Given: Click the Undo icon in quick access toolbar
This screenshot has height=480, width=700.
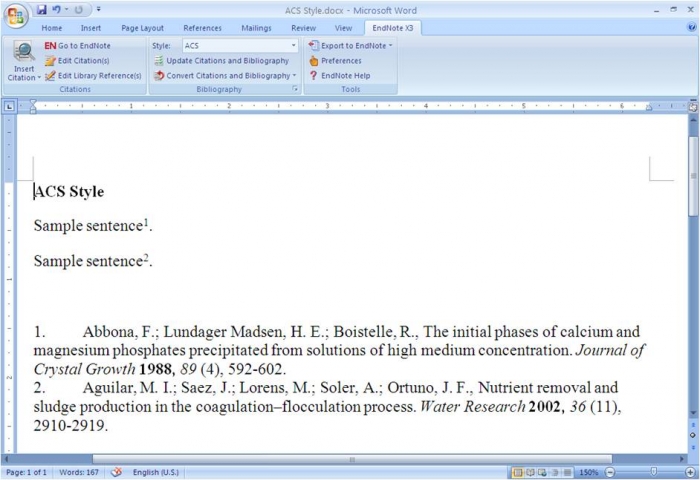Looking at the screenshot, I should click(57, 9).
